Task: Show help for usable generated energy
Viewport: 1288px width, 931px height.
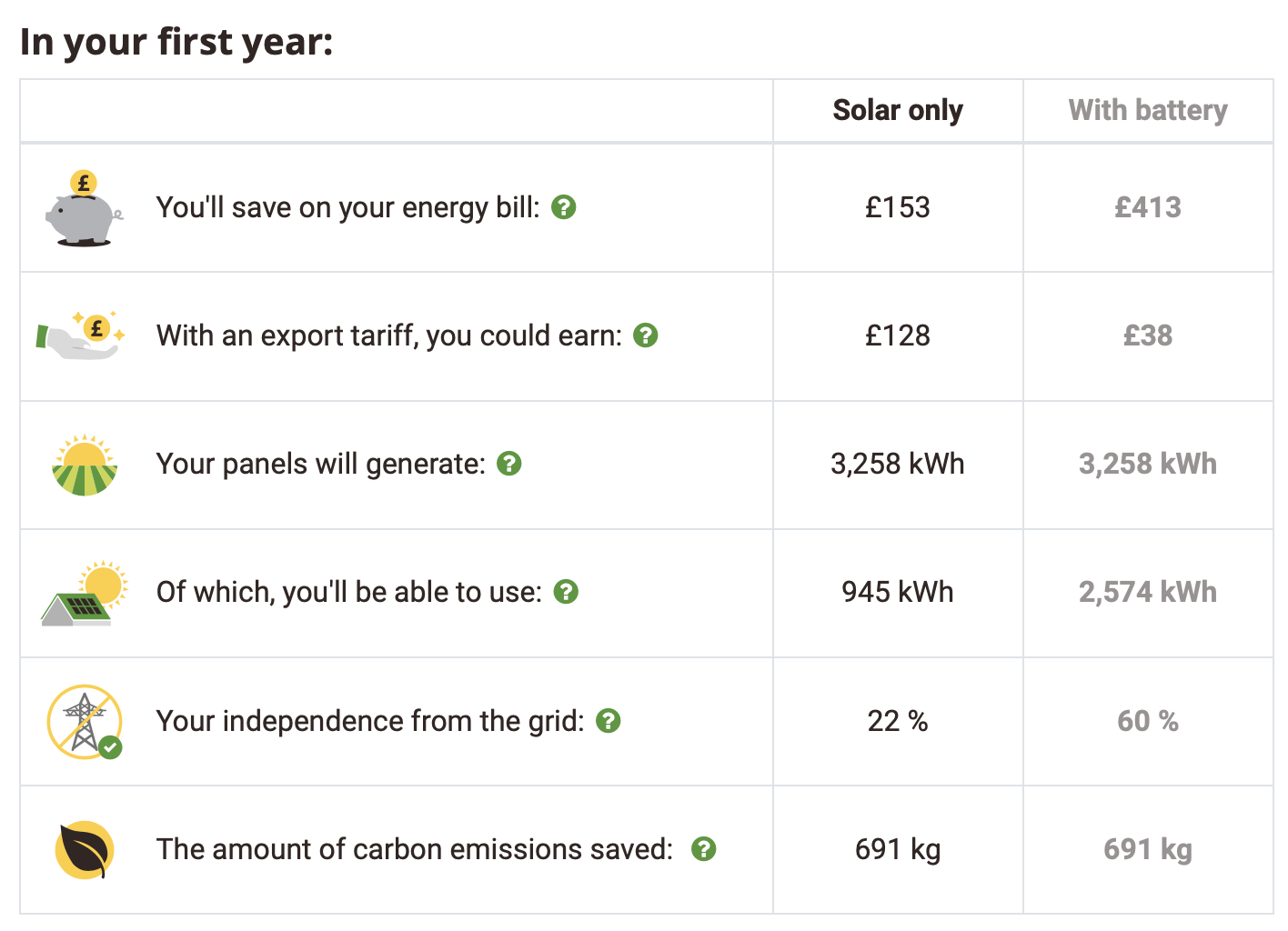Action: point(566,592)
